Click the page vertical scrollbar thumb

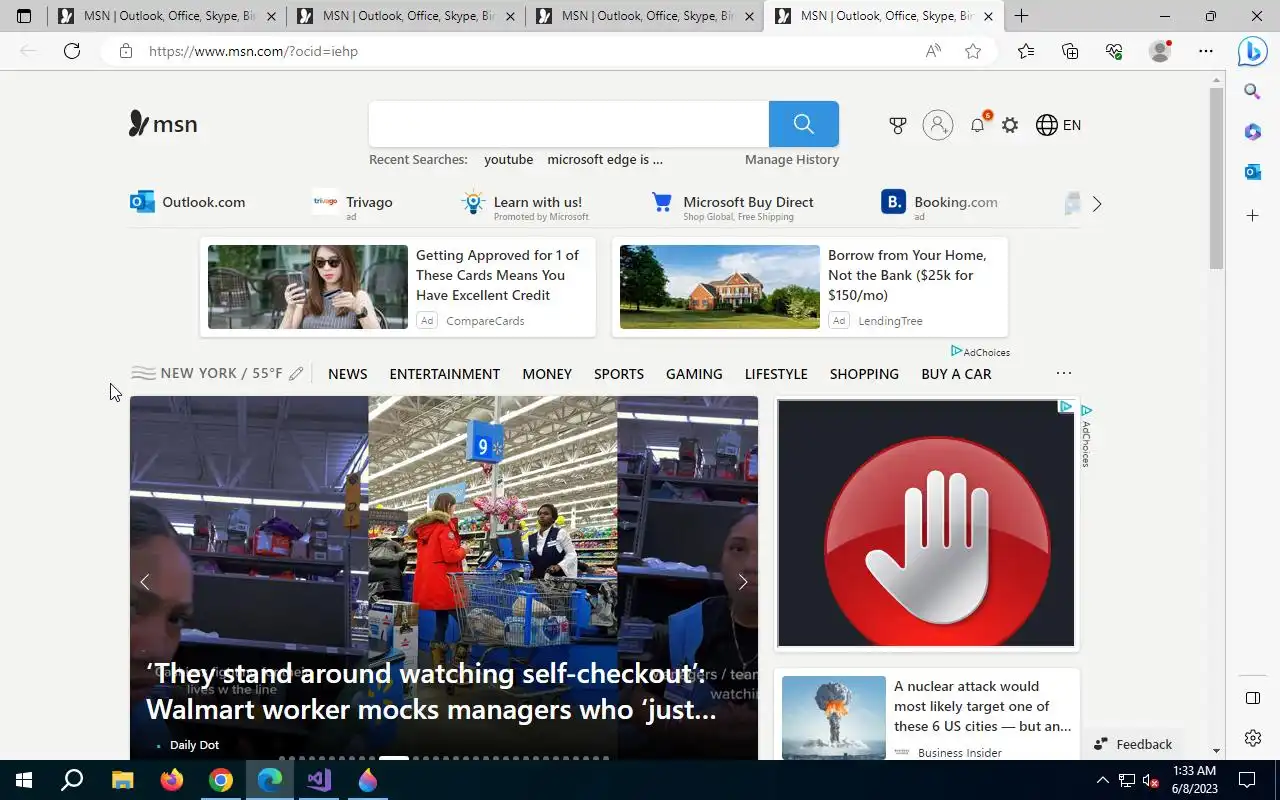[1216, 178]
